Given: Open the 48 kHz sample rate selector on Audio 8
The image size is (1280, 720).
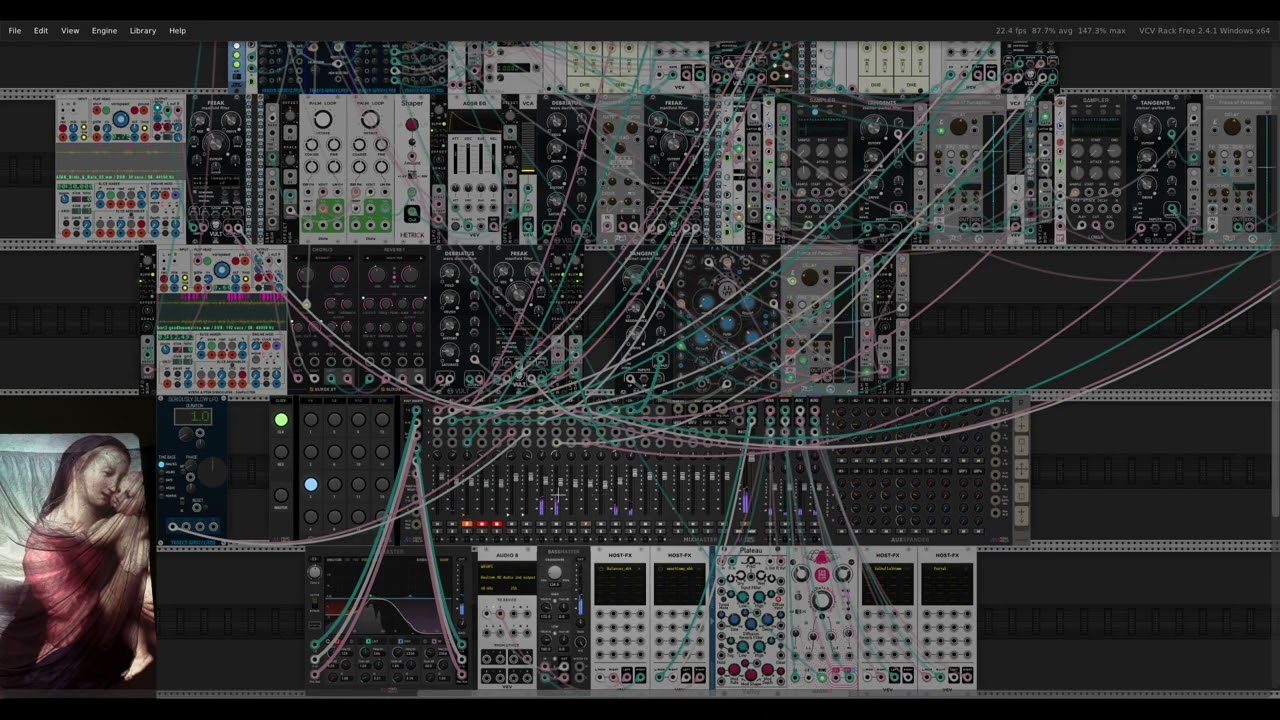Looking at the screenshot, I should click(488, 588).
